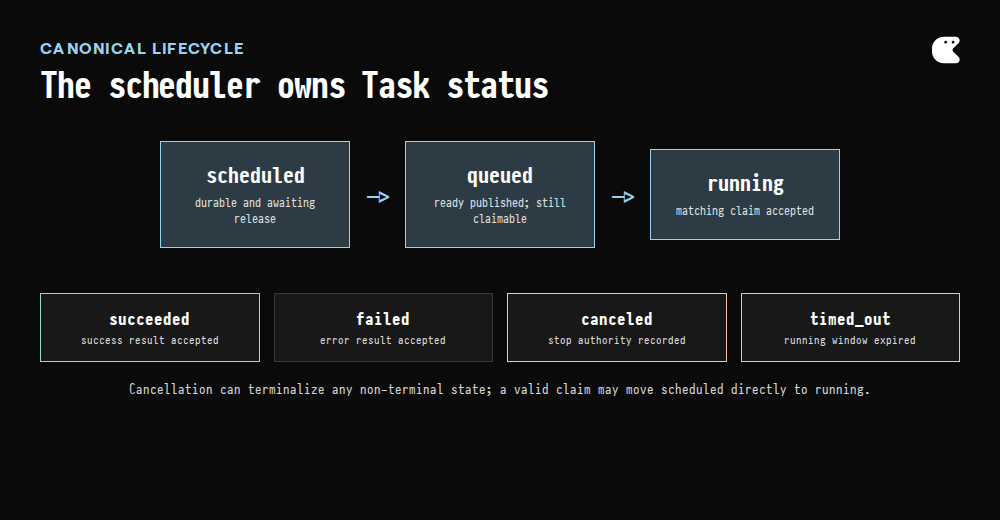
Task: Click 'error result accepted' description
Action: click(x=383, y=341)
